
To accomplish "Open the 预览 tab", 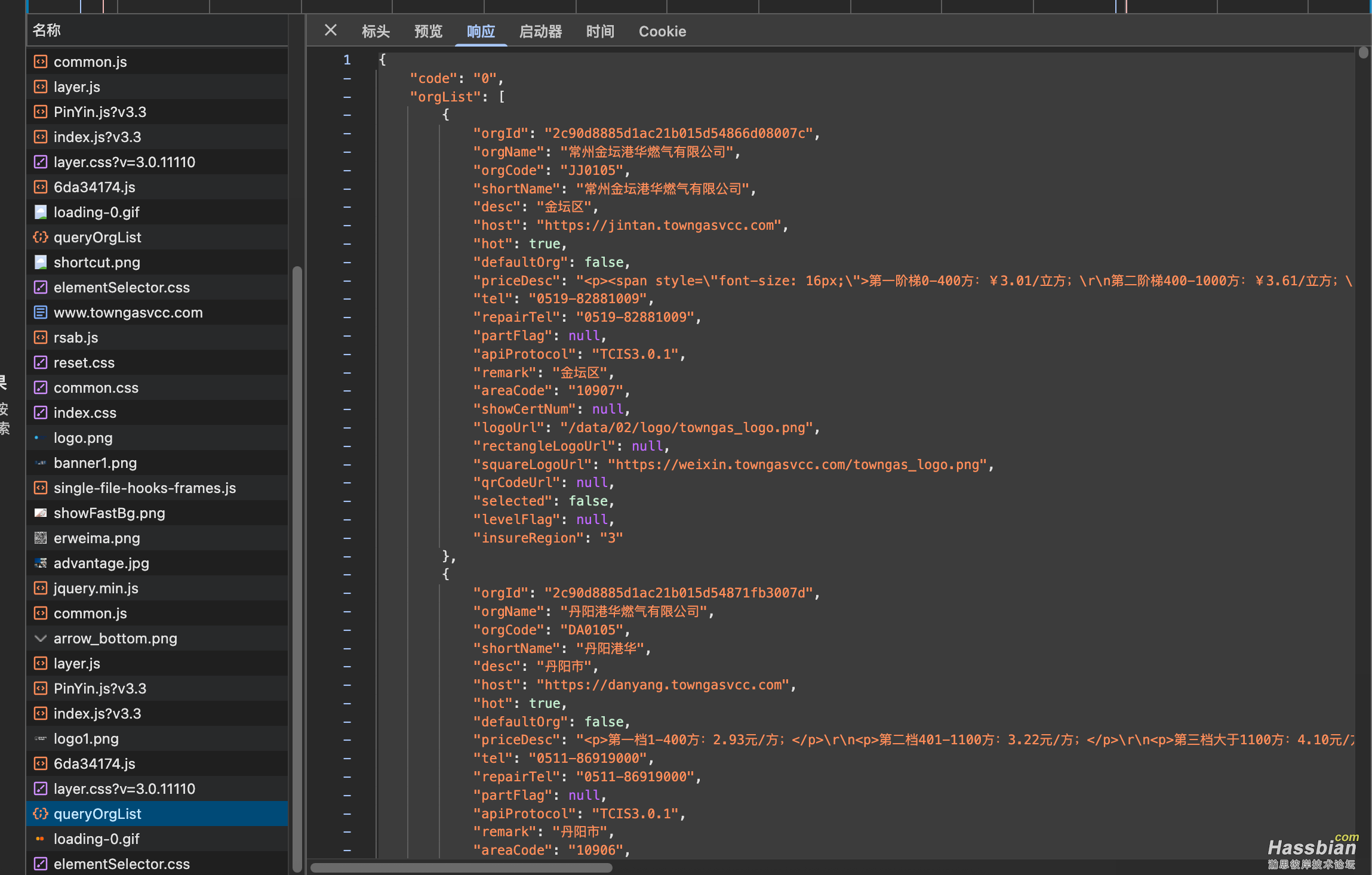I will tap(428, 32).
